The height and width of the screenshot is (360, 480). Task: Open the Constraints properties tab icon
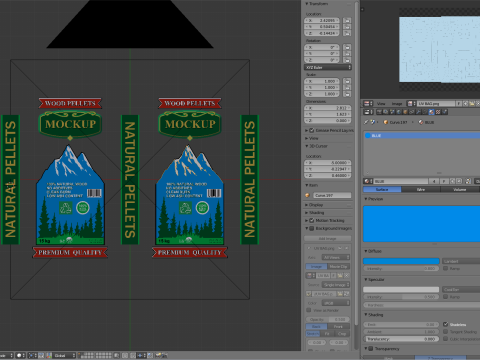pyautogui.click(x=412, y=112)
